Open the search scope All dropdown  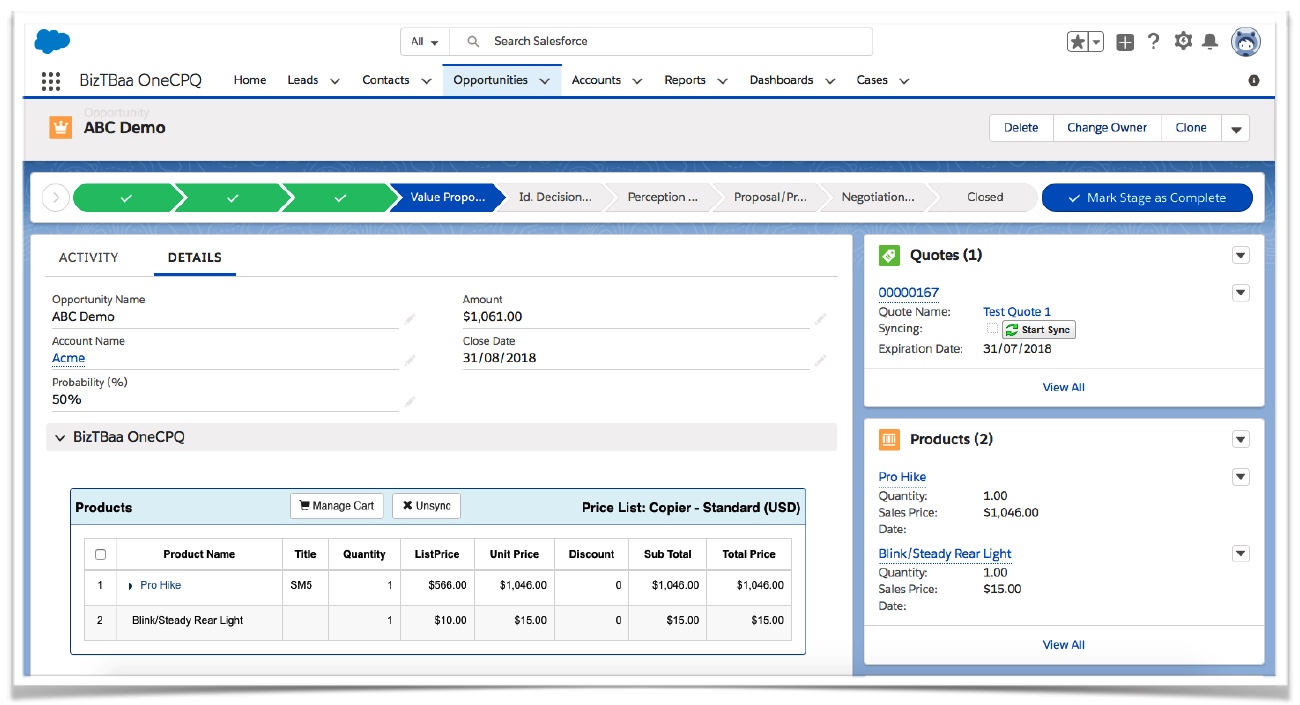click(425, 42)
